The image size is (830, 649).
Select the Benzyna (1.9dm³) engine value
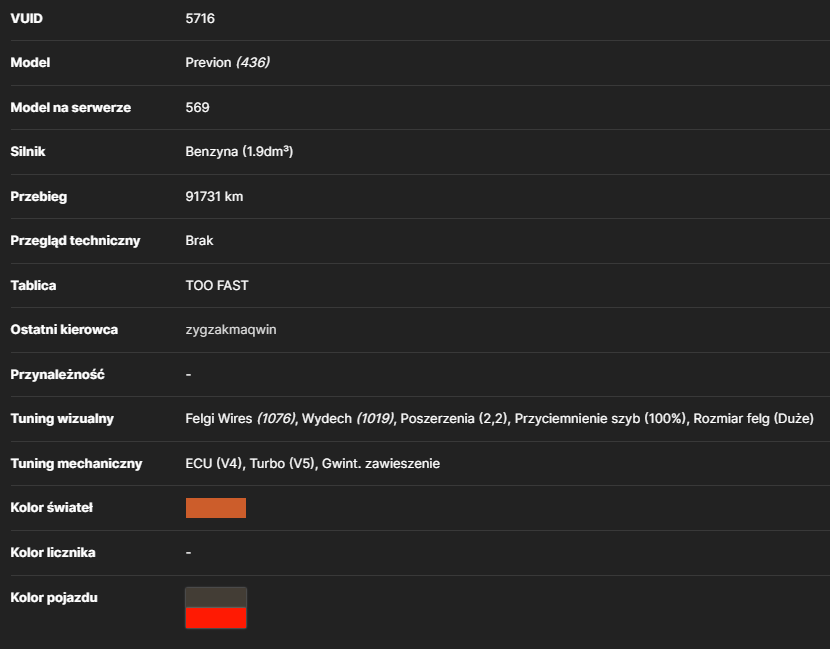(239, 151)
